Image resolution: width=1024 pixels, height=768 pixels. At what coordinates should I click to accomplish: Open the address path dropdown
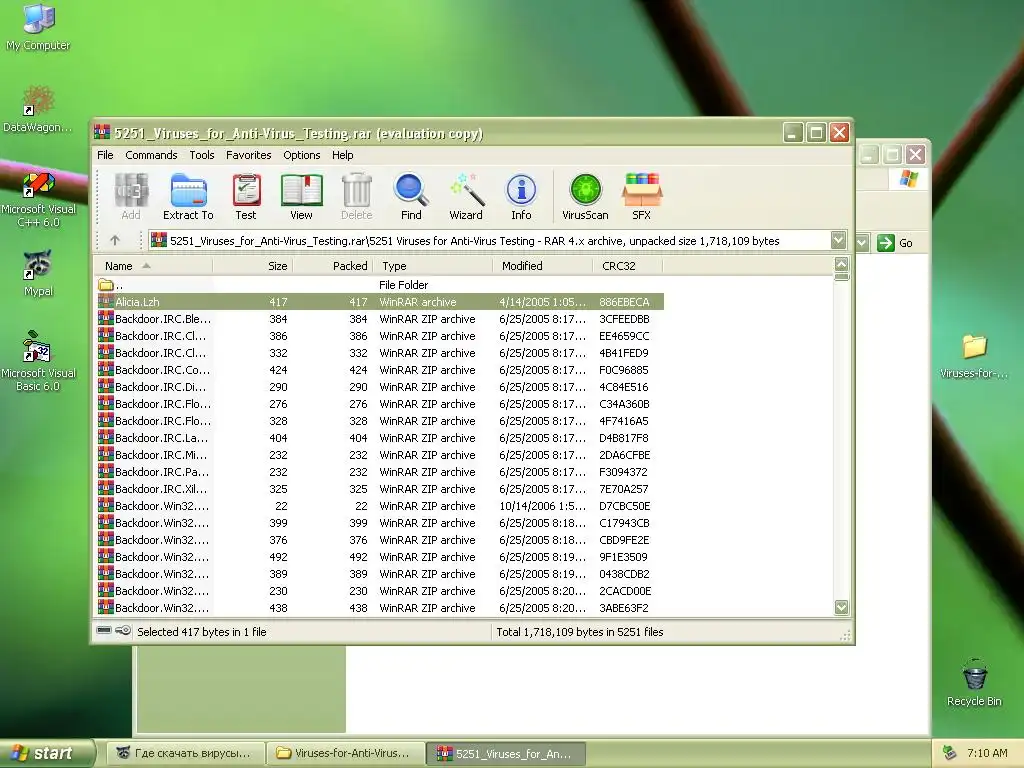pos(839,240)
